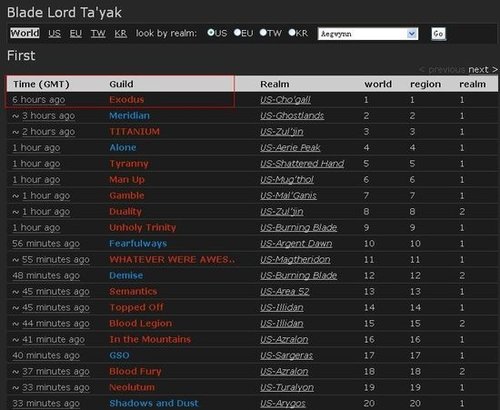Open the US-Cho'gall realm link

(x=285, y=100)
